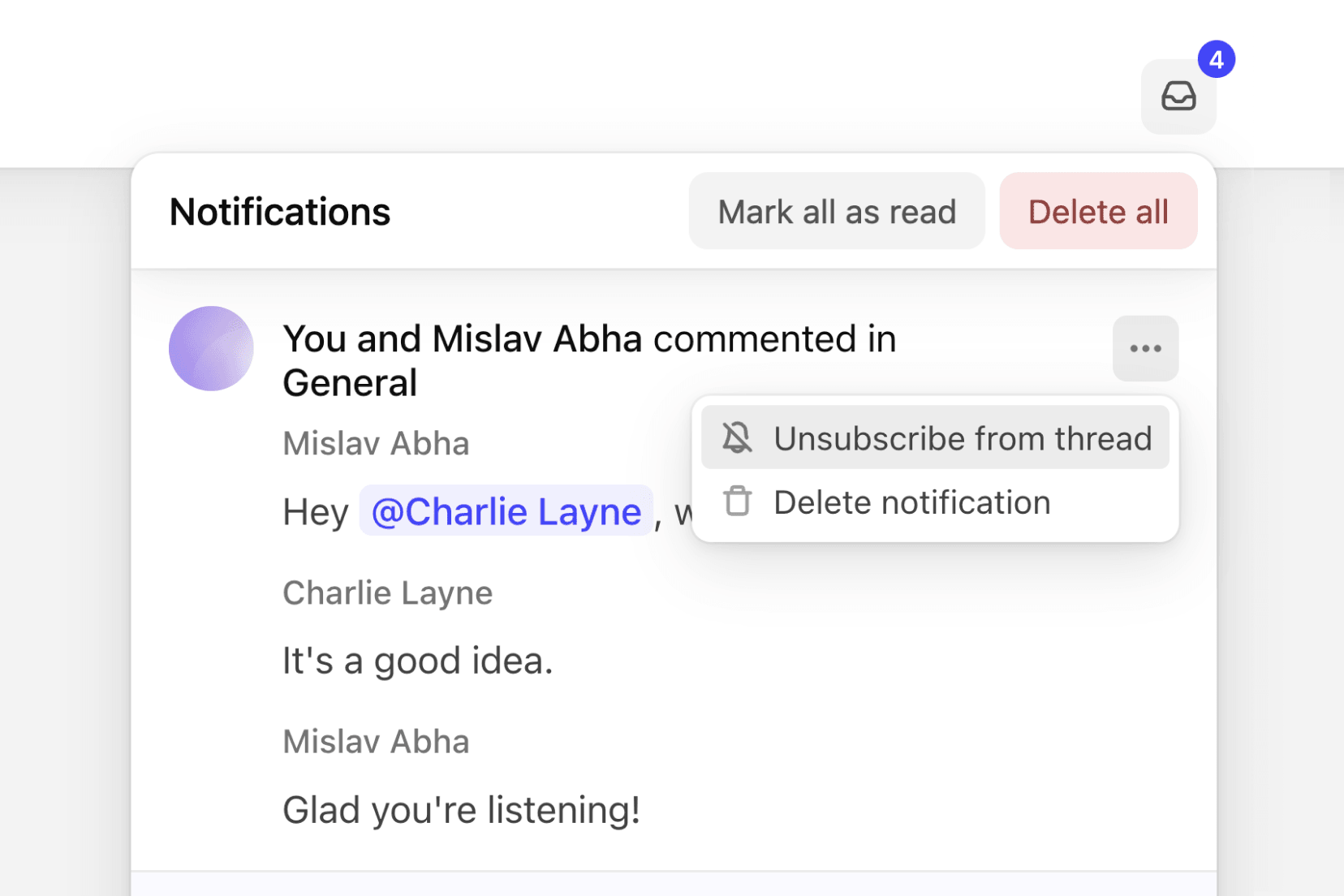Click the bell-slash icon next to Unsubscribe
The width and height of the screenshot is (1344, 896).
point(735,437)
